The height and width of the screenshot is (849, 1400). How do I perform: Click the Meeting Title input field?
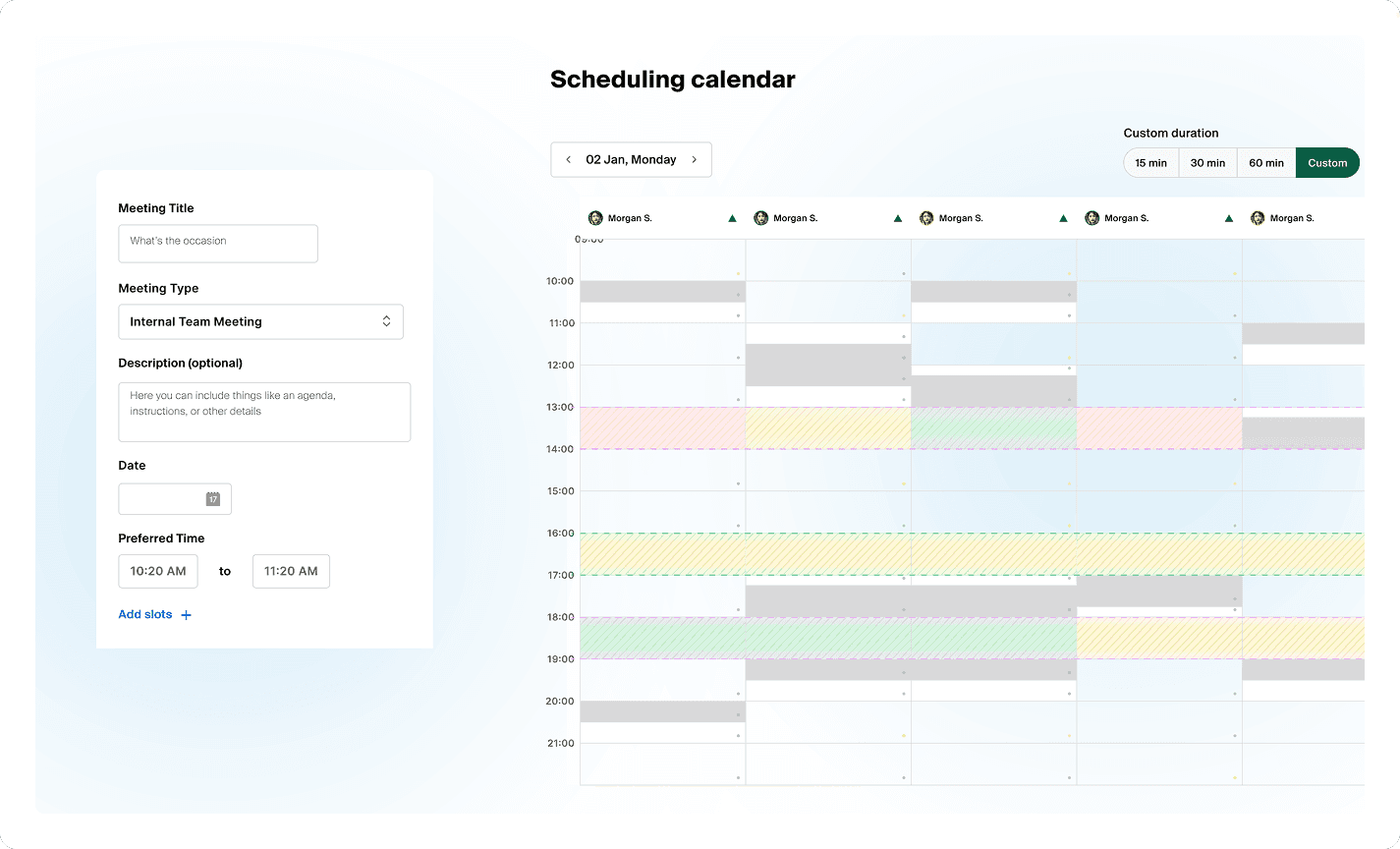tap(217, 243)
